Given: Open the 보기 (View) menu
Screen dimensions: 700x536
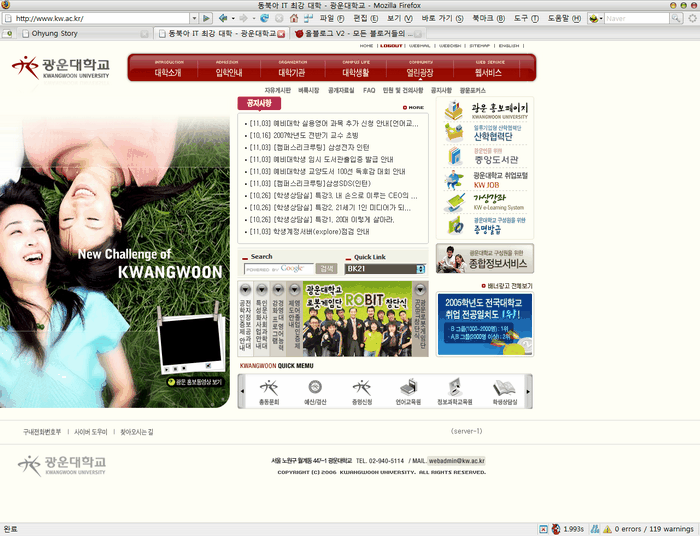Looking at the screenshot, I should pos(400,18).
